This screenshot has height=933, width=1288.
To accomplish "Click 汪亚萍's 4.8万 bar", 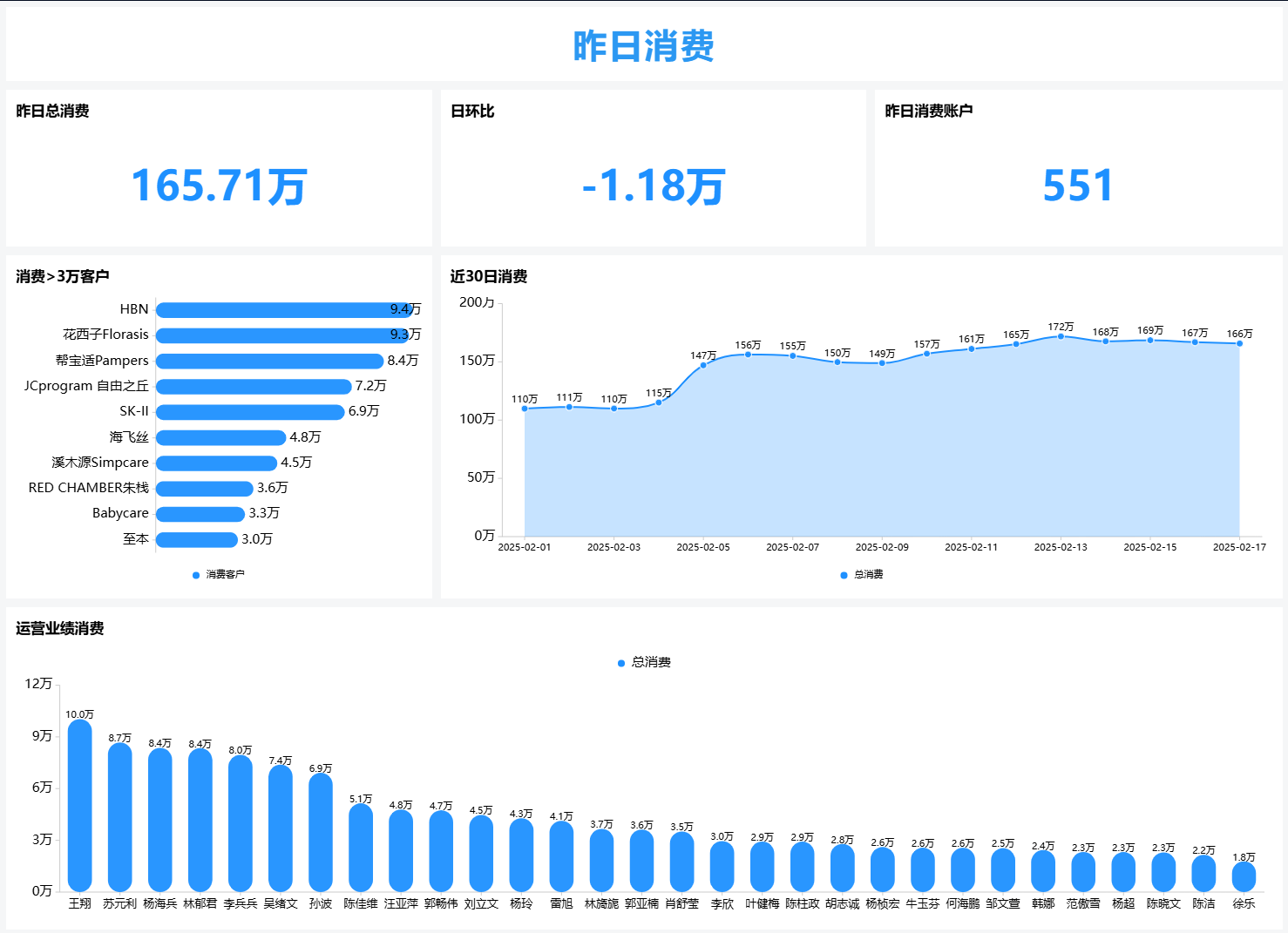I will coord(401,851).
